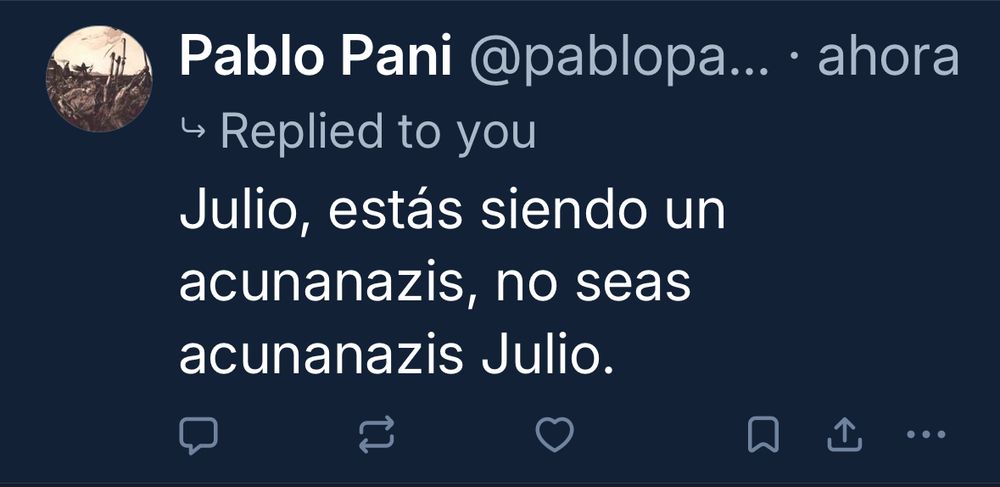Open the tweet via 'Julio, estás siendo un'
Image resolution: width=1000 pixels, height=487 pixels.
click(x=452, y=210)
